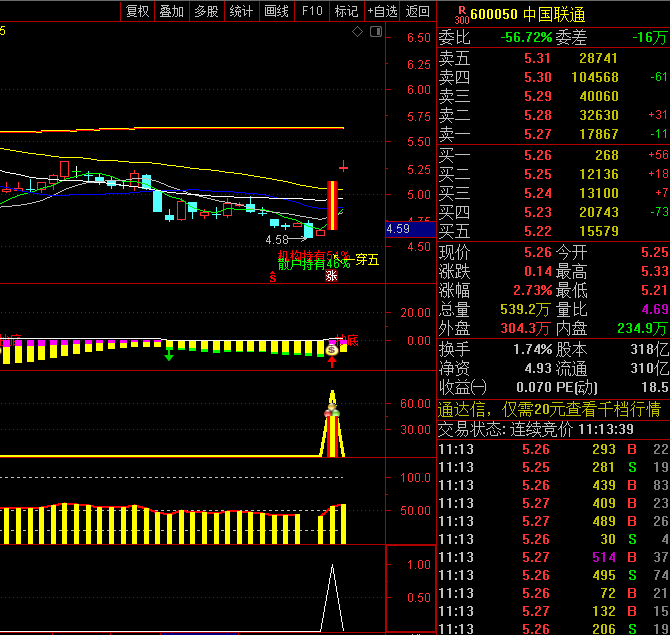Select the 买一 5.26 order row
The image size is (670, 635).
pos(553,155)
